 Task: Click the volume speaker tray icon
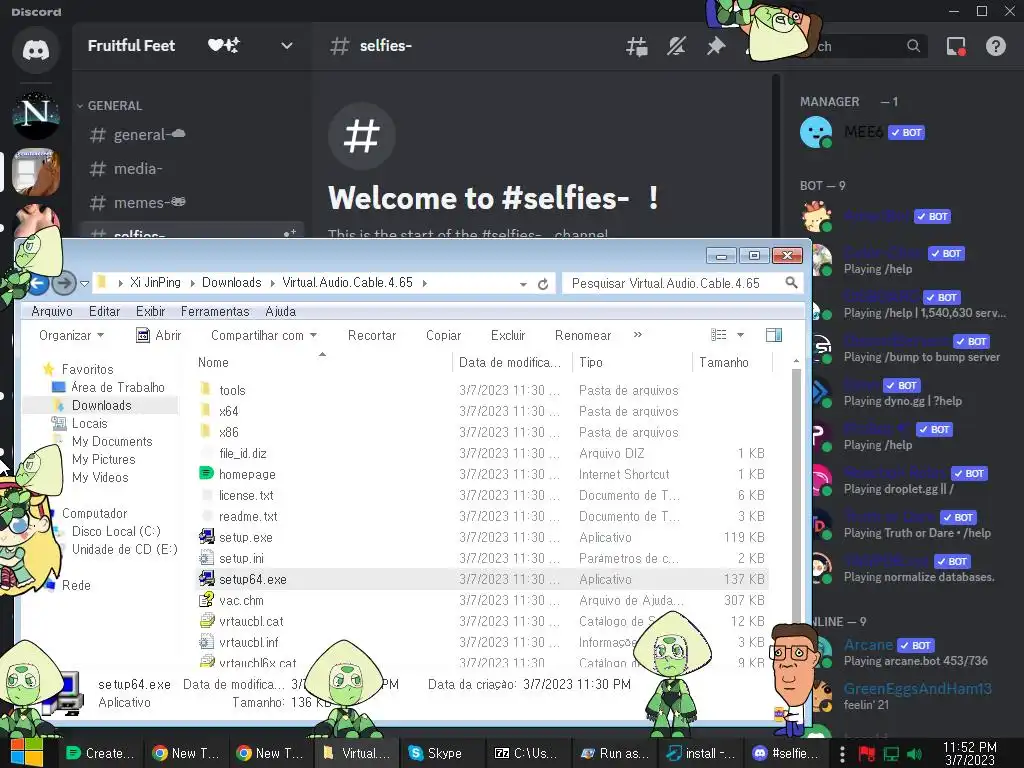[915, 754]
